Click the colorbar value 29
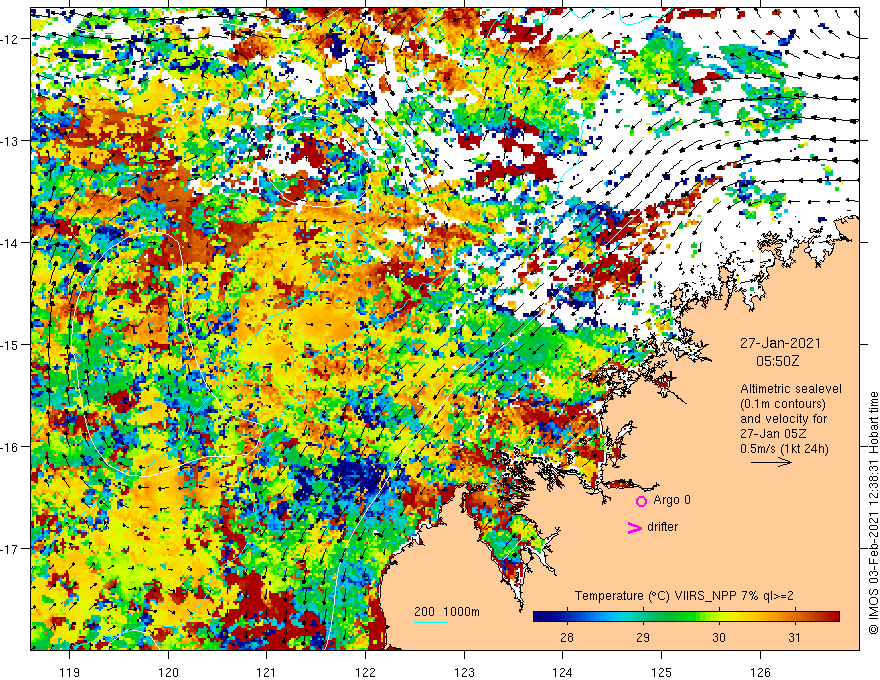880x680 pixels. (x=643, y=637)
